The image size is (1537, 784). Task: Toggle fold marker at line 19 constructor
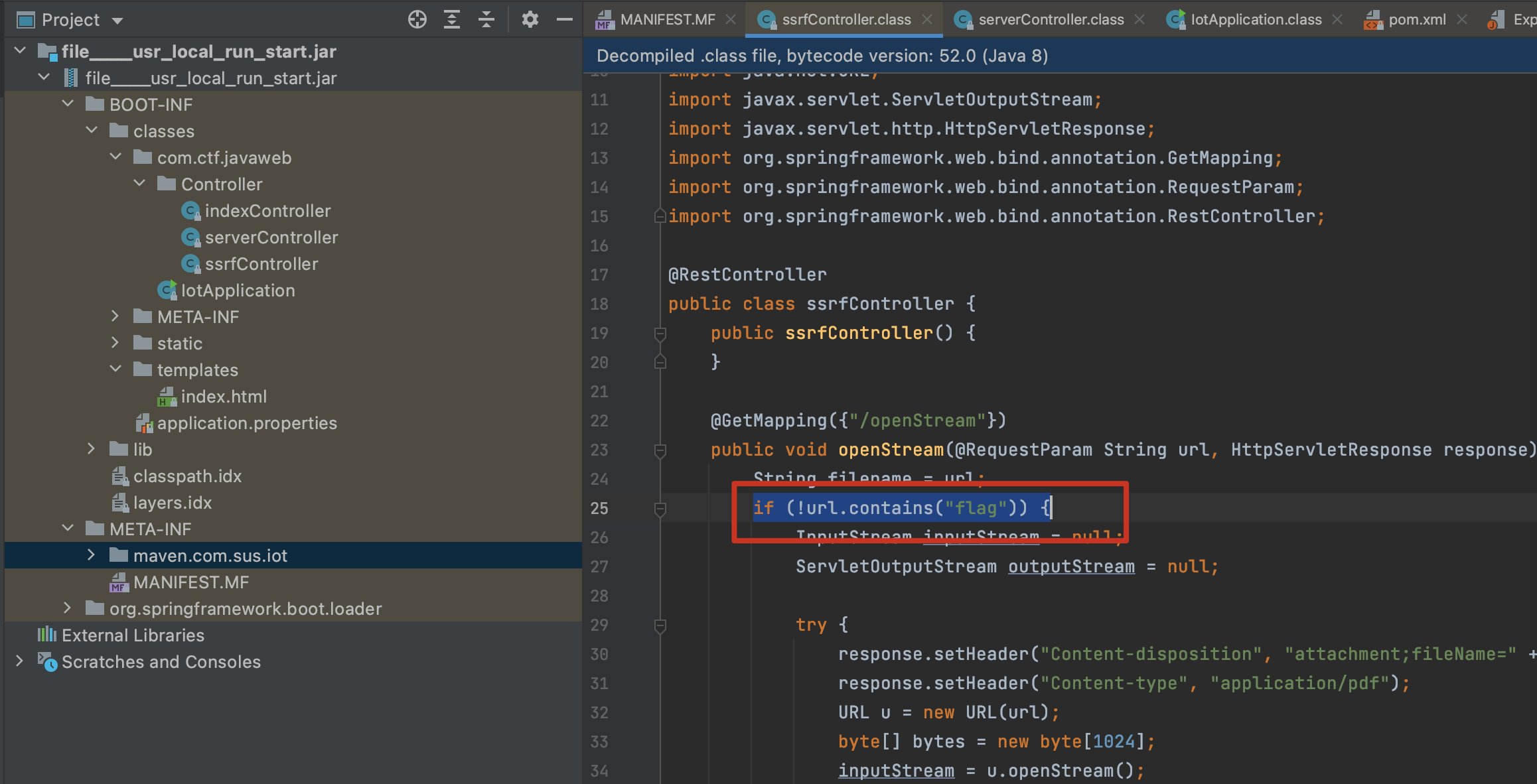click(x=660, y=333)
